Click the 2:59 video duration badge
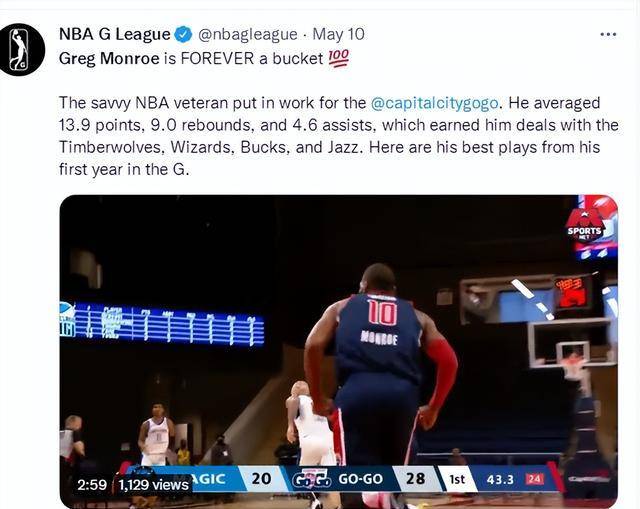Screen dimensions: 640x509 click(x=92, y=485)
